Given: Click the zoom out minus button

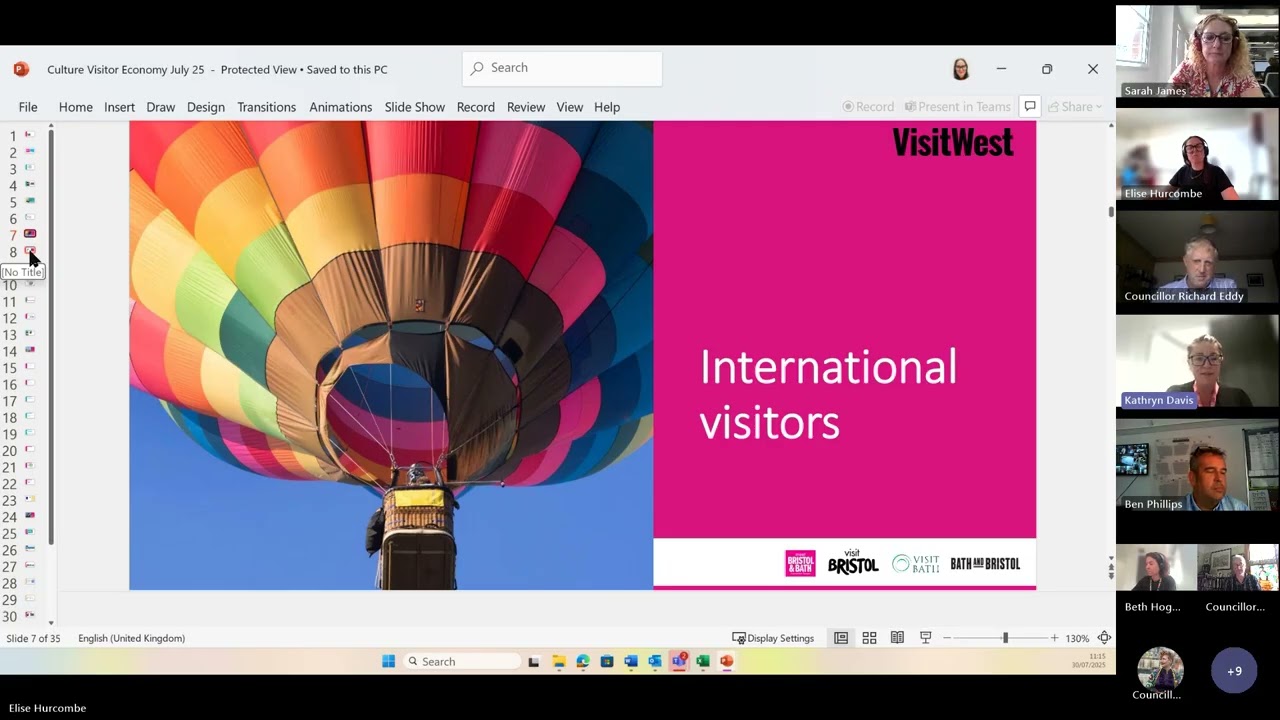Looking at the screenshot, I should tap(947, 638).
